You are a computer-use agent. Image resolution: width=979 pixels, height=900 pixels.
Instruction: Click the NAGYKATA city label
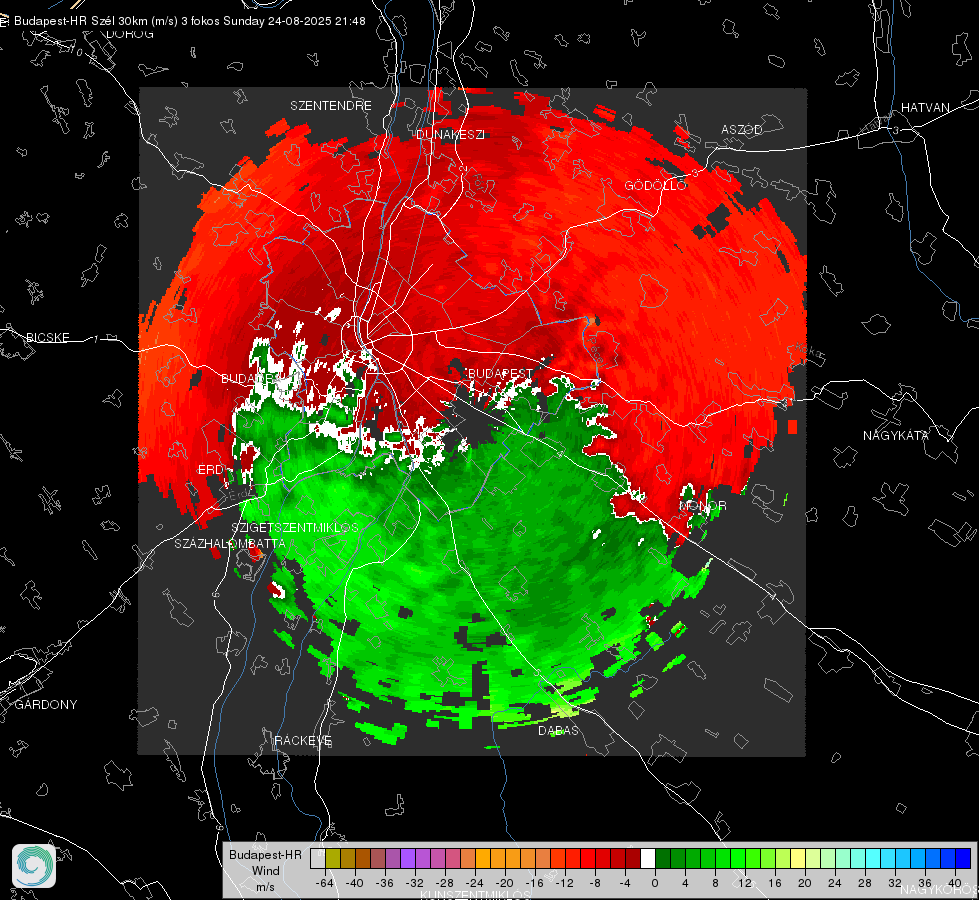click(x=896, y=435)
